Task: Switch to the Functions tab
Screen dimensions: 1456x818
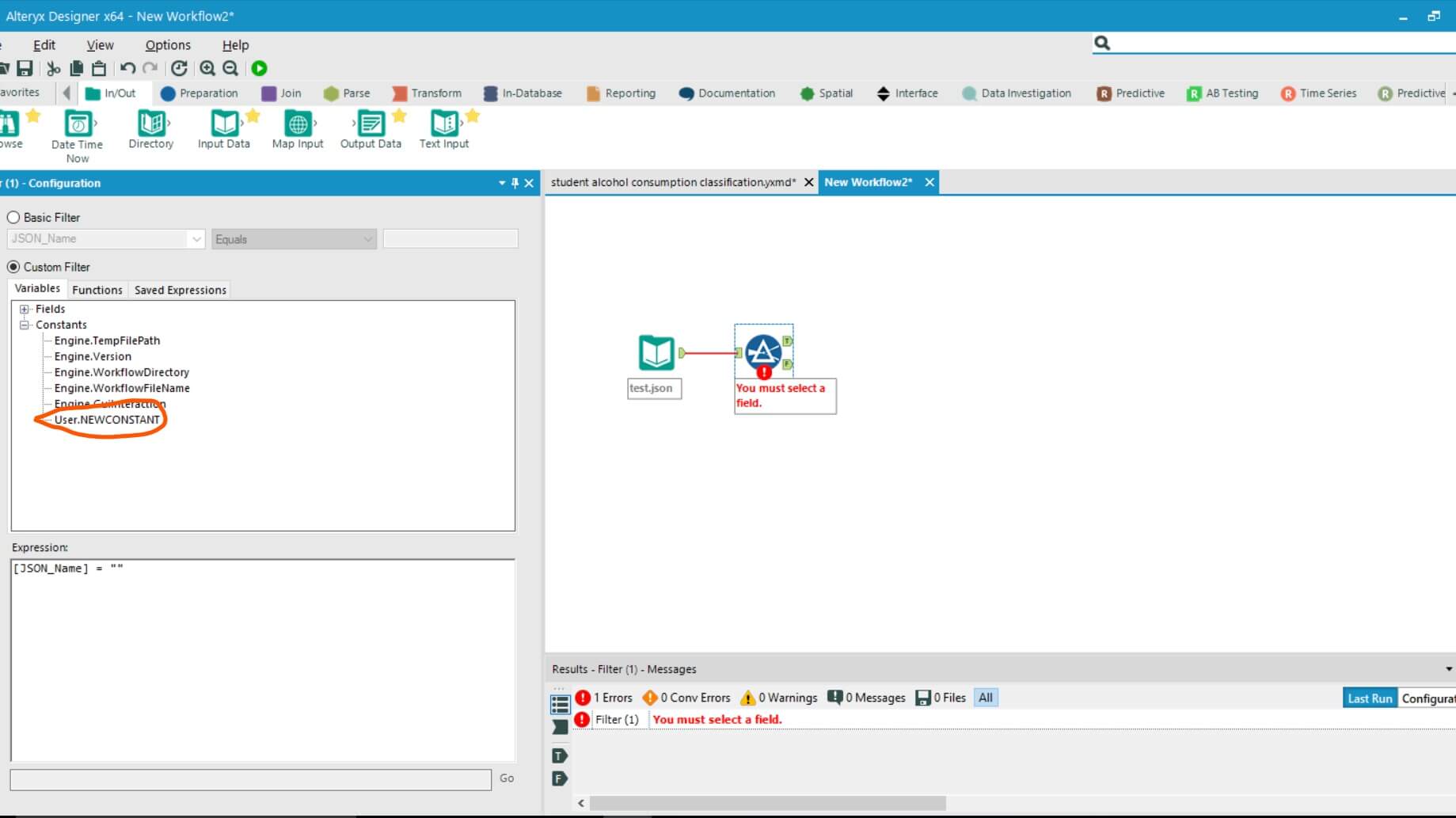Action: pyautogui.click(x=97, y=290)
